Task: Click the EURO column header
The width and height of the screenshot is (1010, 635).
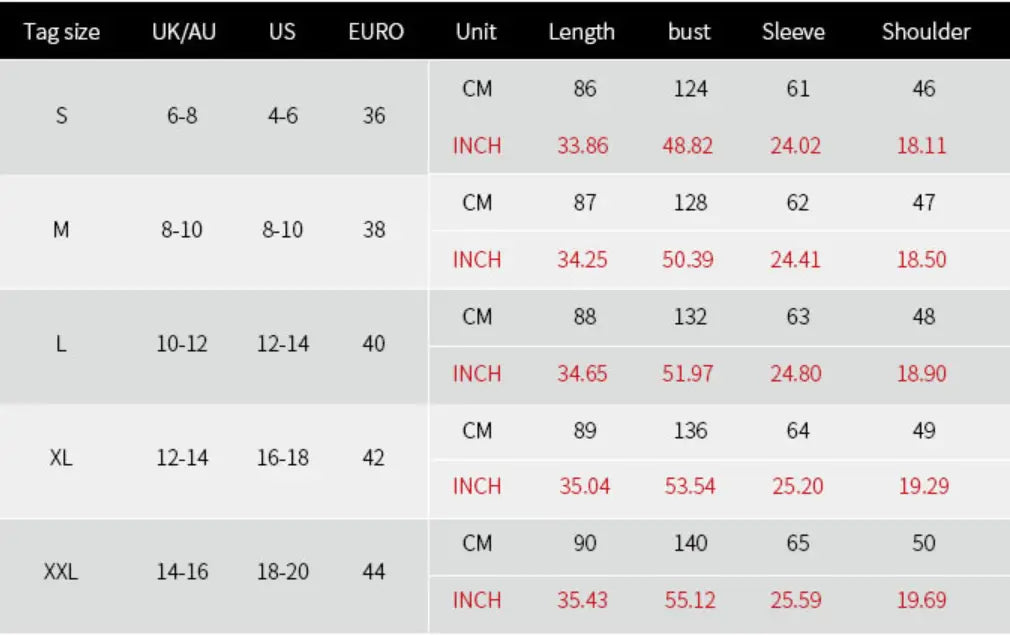Action: click(376, 32)
